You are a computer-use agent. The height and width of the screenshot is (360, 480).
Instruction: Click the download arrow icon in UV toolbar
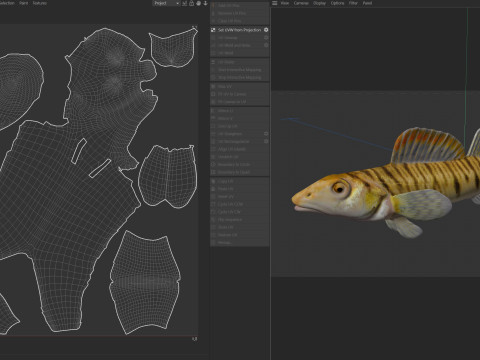[205, 3]
